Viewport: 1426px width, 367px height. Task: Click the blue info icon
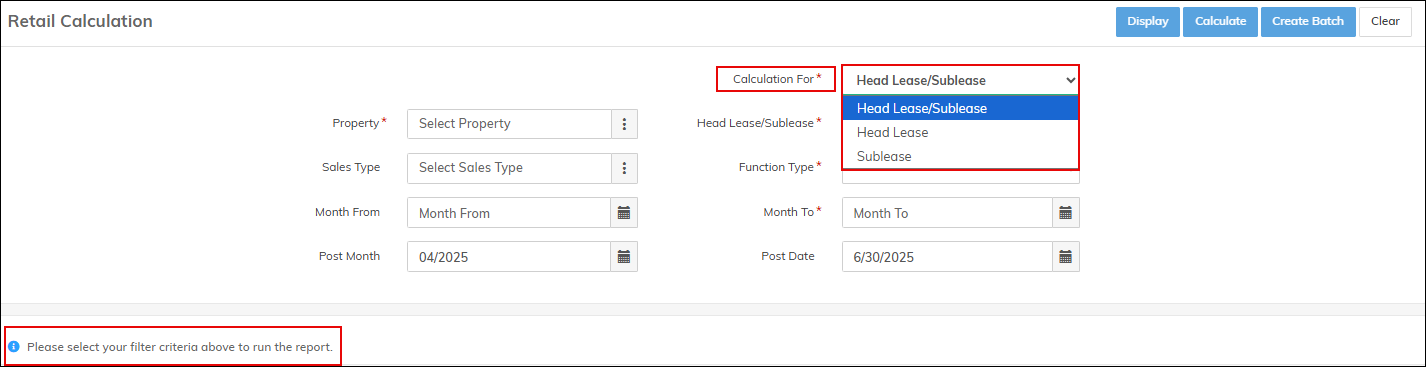click(14, 347)
